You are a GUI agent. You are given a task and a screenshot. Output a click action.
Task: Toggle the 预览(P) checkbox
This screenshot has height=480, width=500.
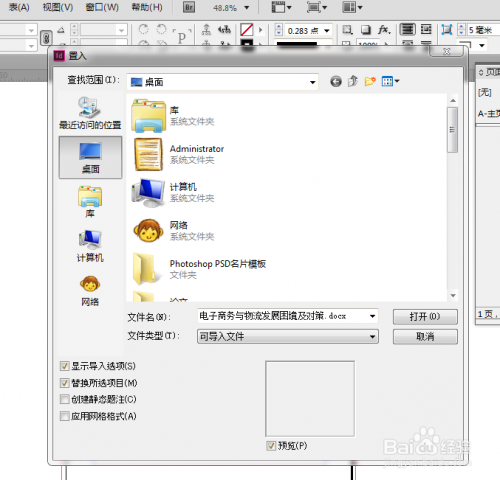click(x=271, y=445)
